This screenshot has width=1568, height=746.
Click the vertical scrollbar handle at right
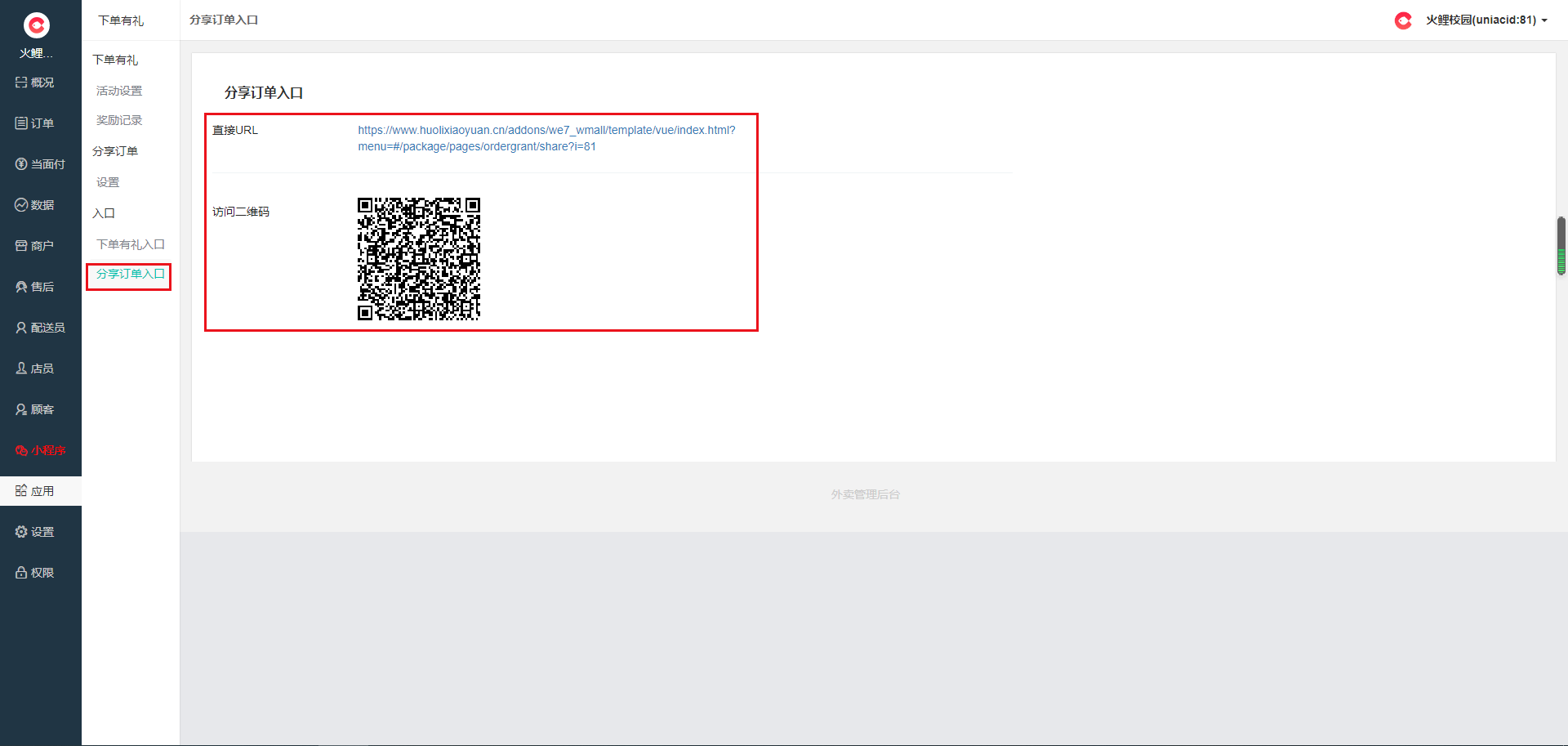click(1561, 246)
